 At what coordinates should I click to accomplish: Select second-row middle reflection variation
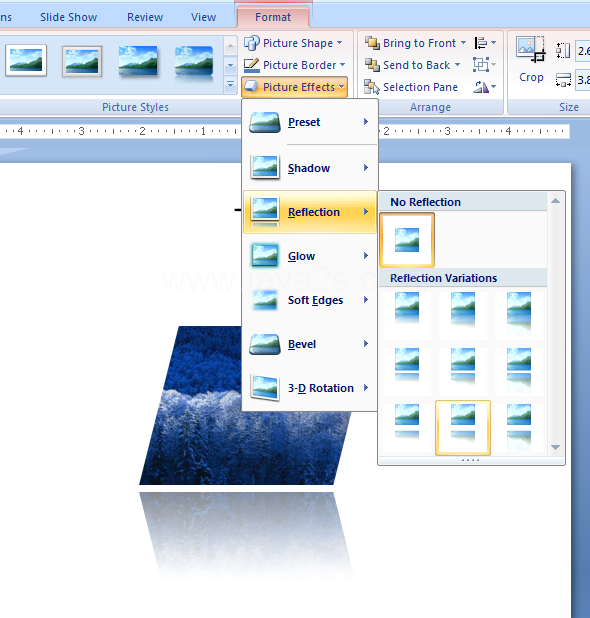pyautogui.click(x=463, y=370)
